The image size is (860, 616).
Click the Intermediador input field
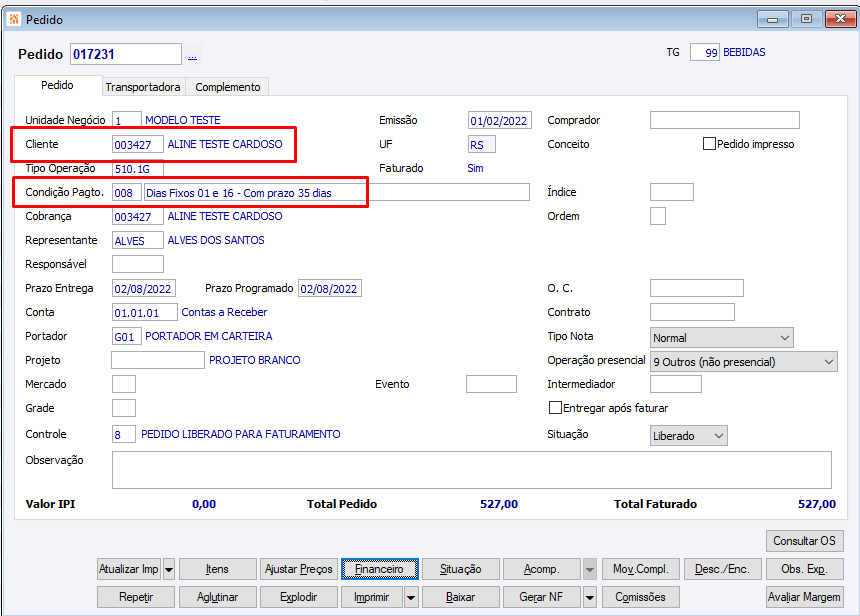(676, 384)
